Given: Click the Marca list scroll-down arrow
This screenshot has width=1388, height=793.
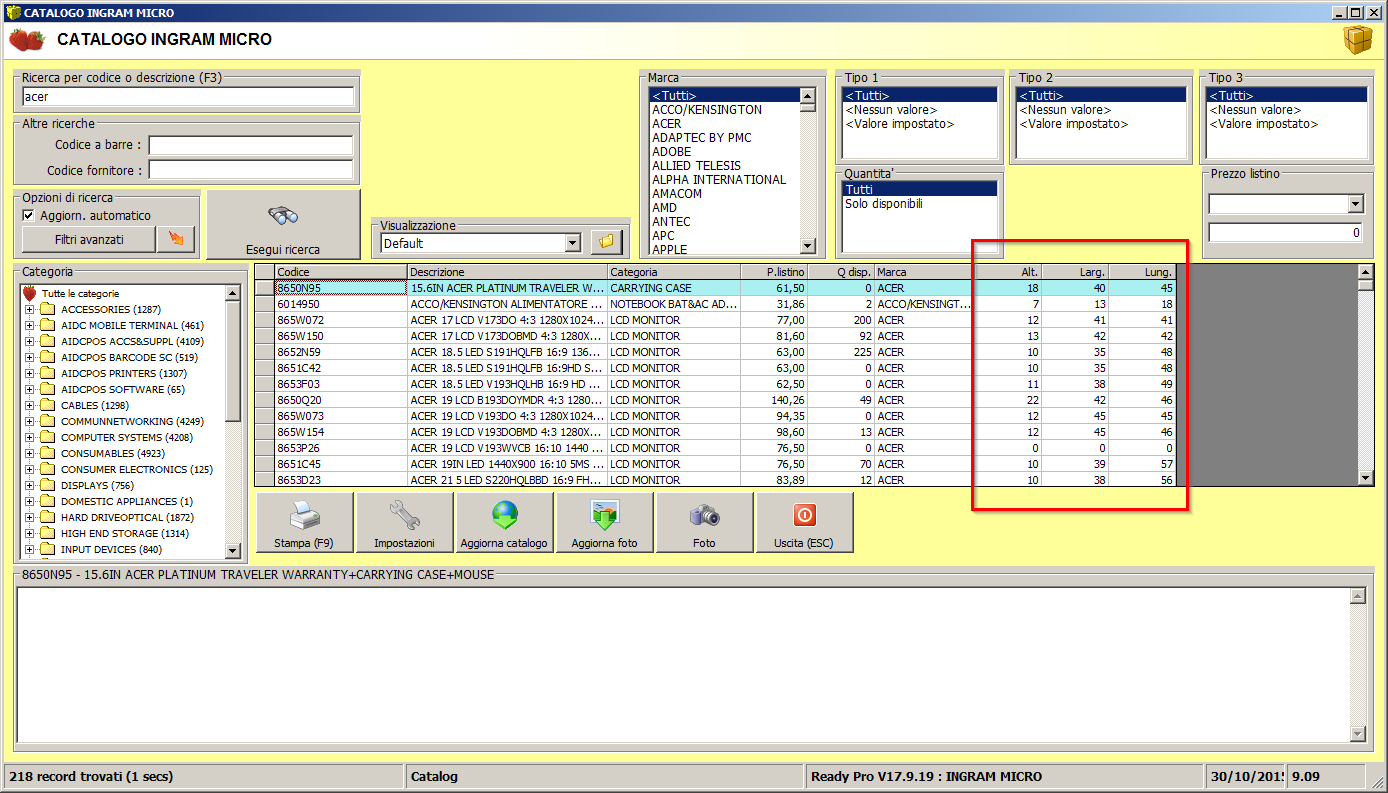Looking at the screenshot, I should 807,246.
